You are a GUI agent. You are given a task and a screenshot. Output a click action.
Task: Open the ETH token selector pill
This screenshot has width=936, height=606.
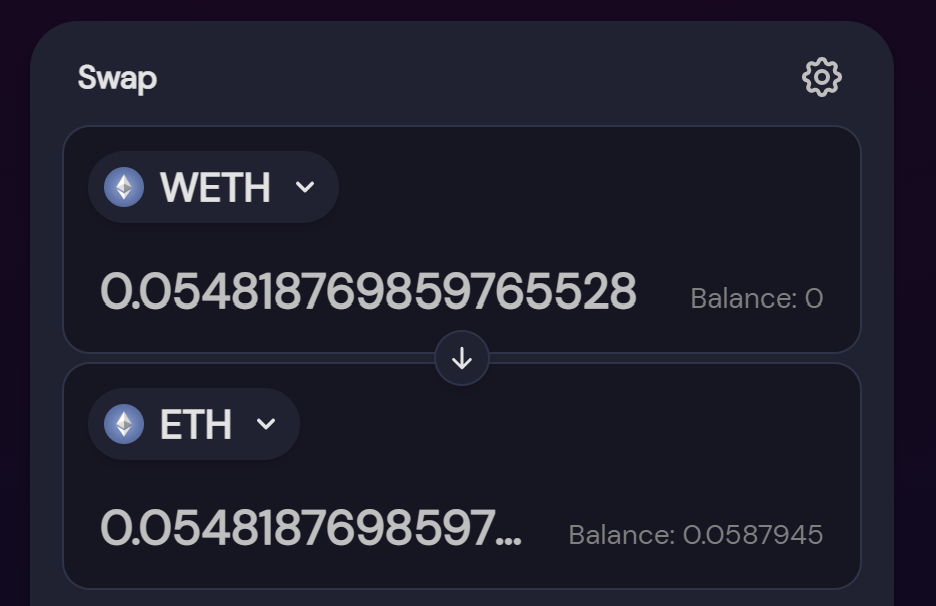coord(194,424)
